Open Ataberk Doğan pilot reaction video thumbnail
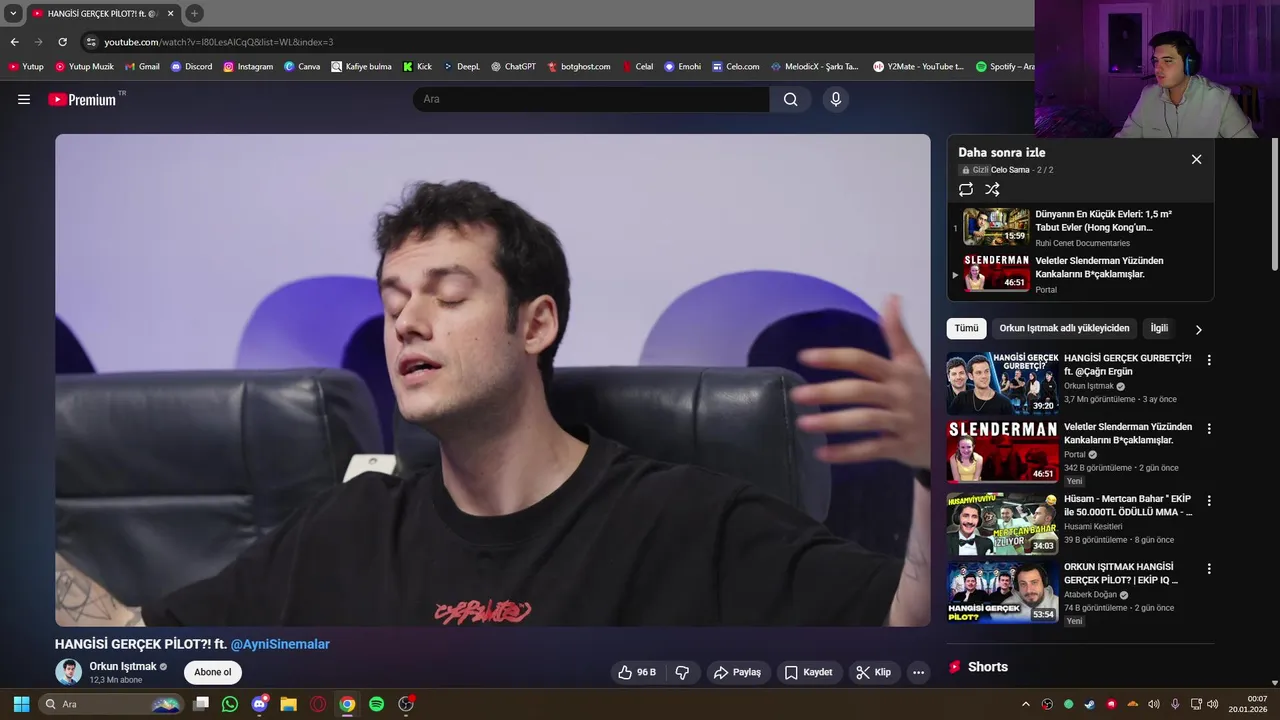This screenshot has height=720, width=1280. (x=1002, y=593)
